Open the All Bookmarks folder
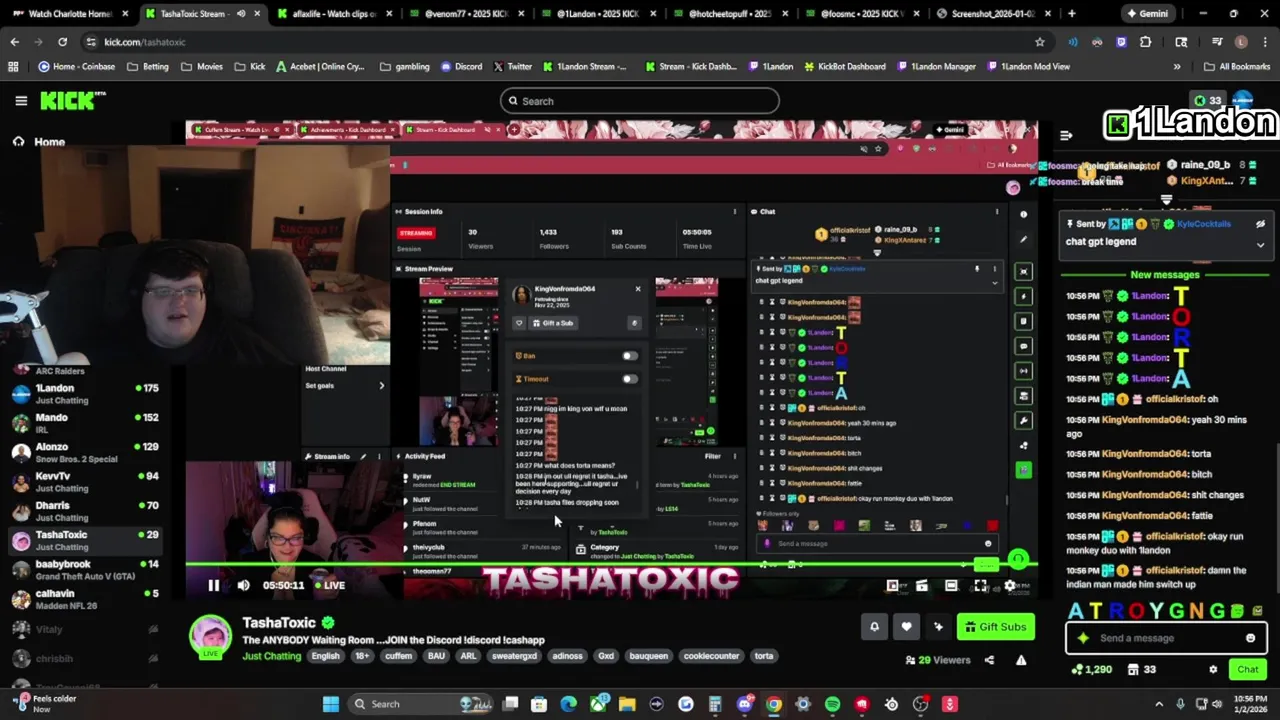The height and width of the screenshot is (720, 1280). click(x=1237, y=67)
